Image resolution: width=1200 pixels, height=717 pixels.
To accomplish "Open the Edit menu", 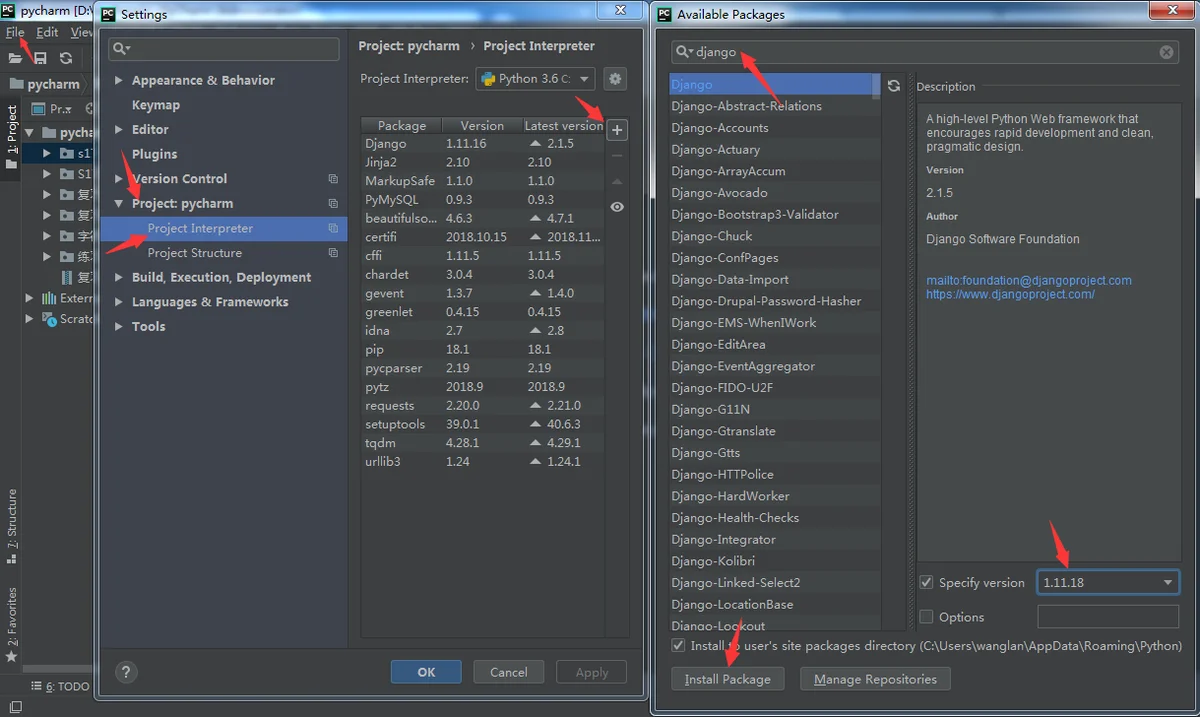I will [x=47, y=32].
